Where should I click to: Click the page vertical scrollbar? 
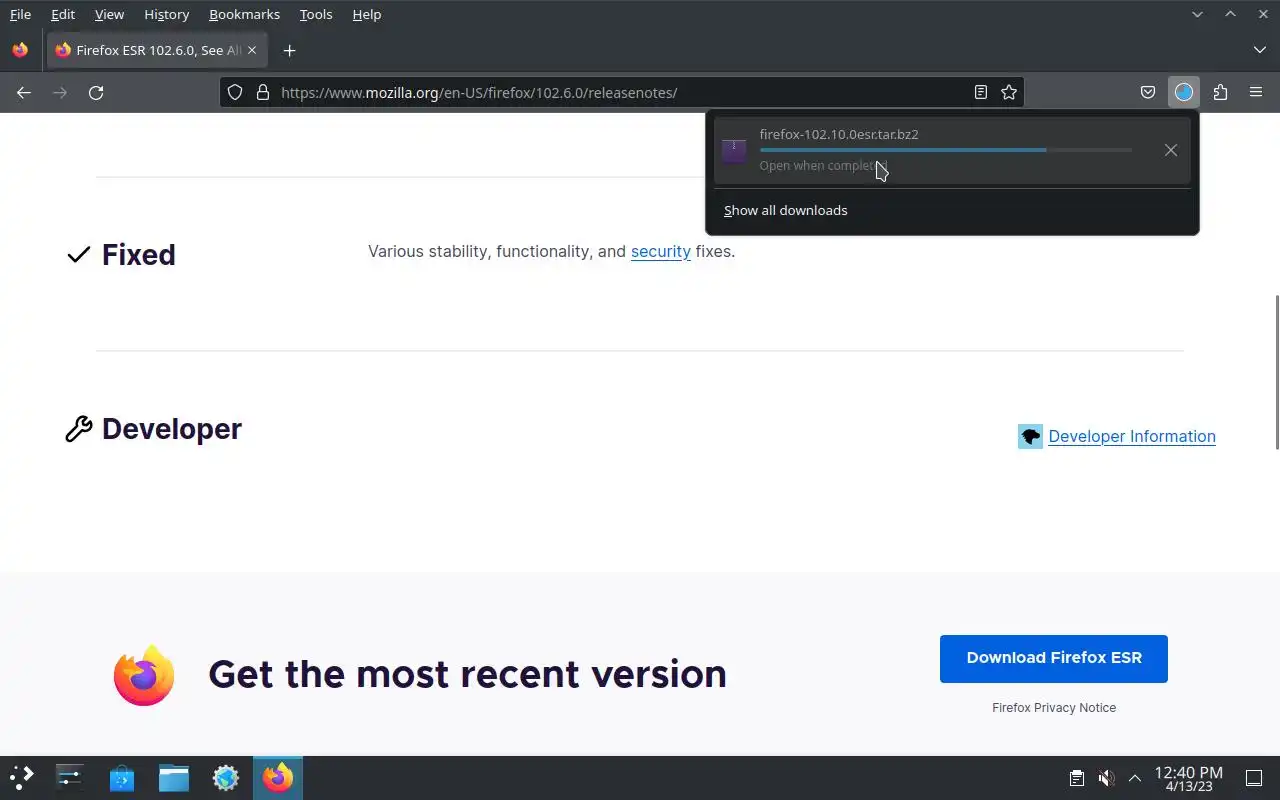1276,372
